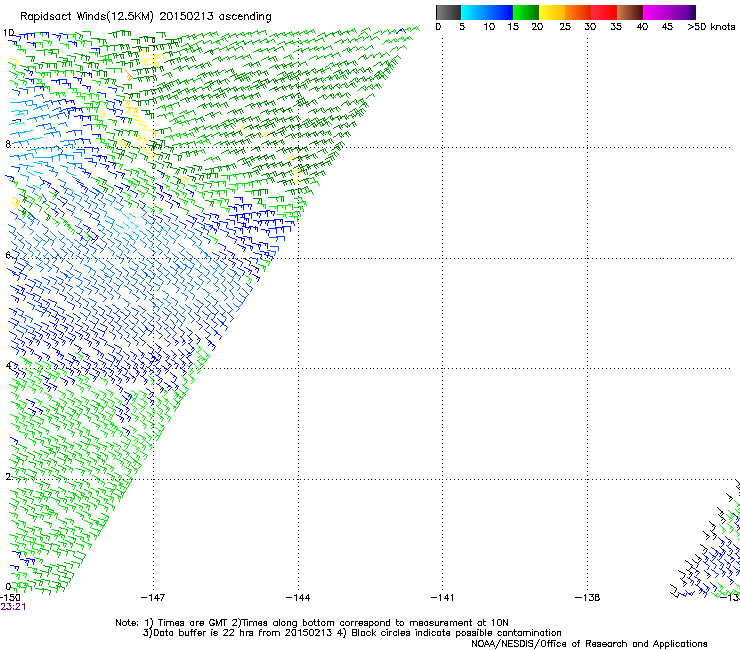Click the magenta 40-45 knots legend swatch
This screenshot has width=740, height=650.
(656, 12)
